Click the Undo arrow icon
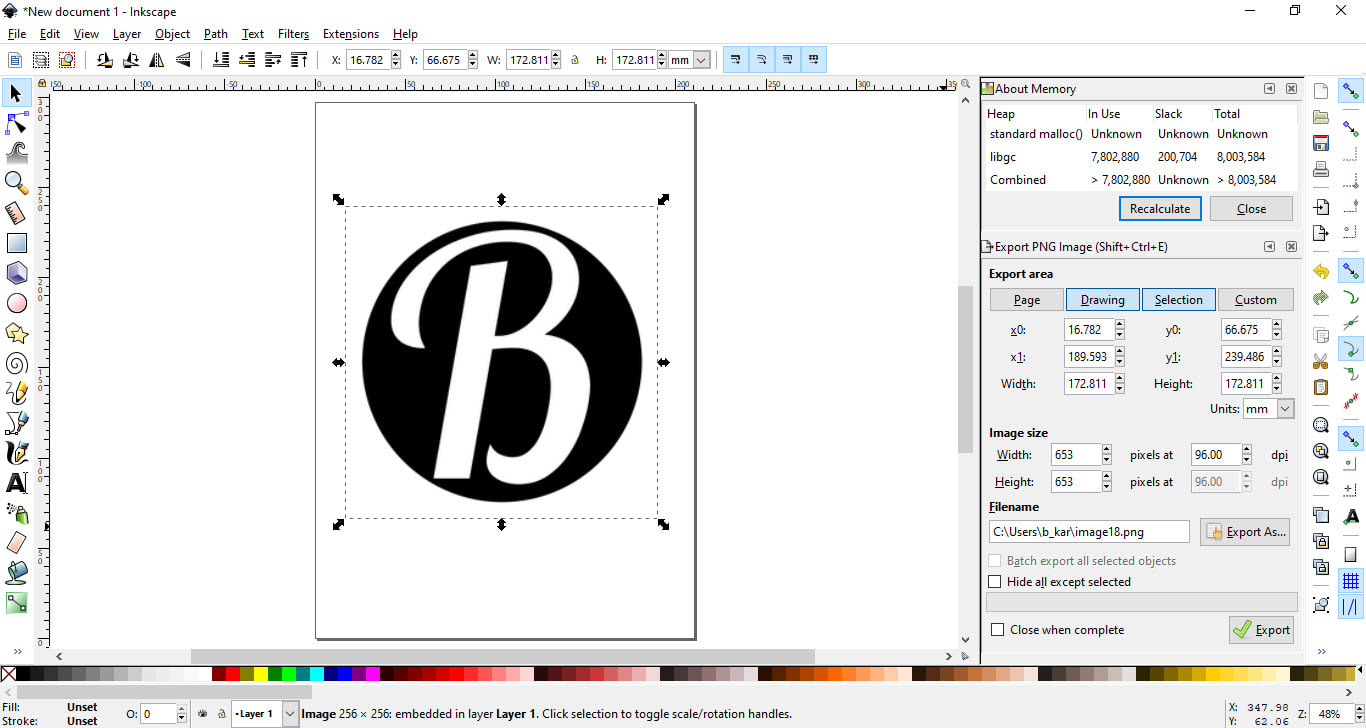The height and width of the screenshot is (728, 1366). pyautogui.click(x=1321, y=272)
